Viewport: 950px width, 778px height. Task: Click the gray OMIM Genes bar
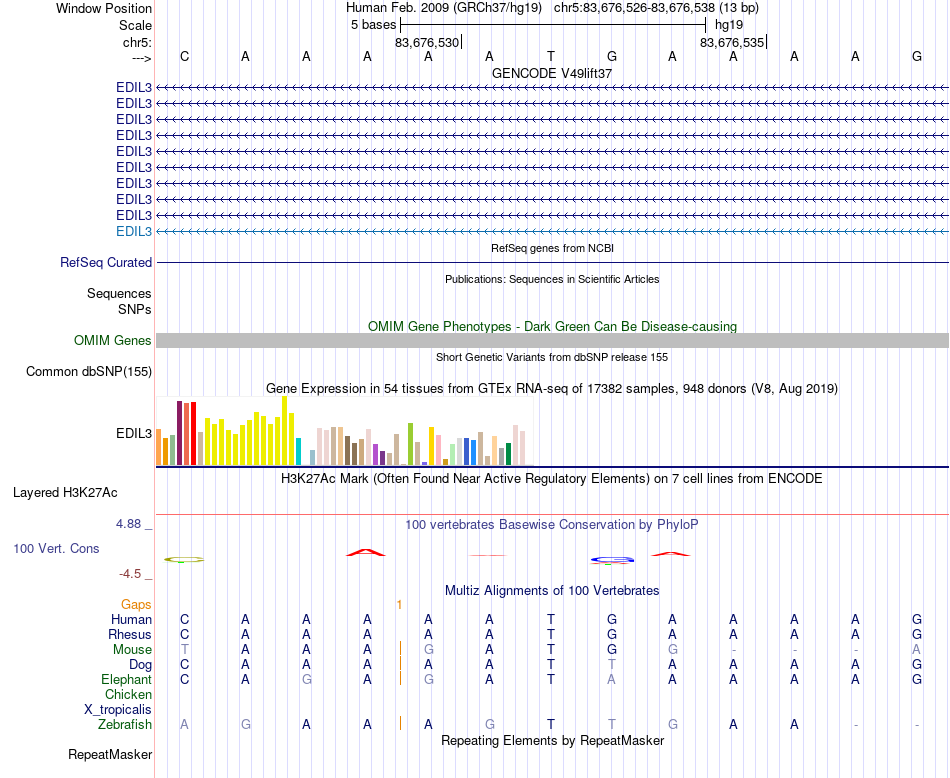coord(552,341)
